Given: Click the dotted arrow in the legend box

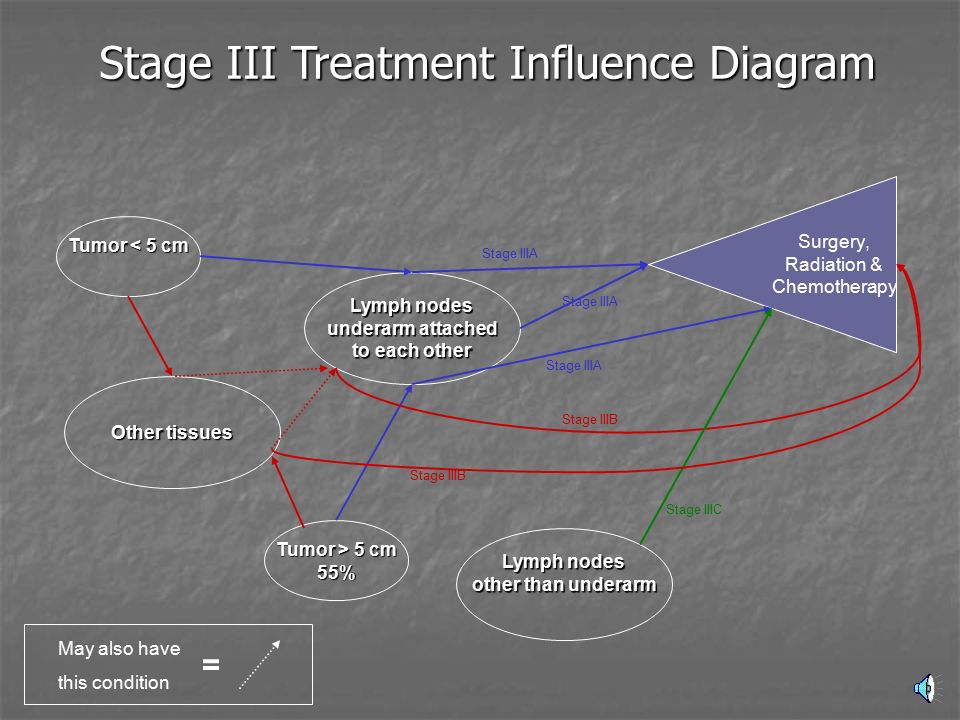Looking at the screenshot, I should [x=260, y=665].
